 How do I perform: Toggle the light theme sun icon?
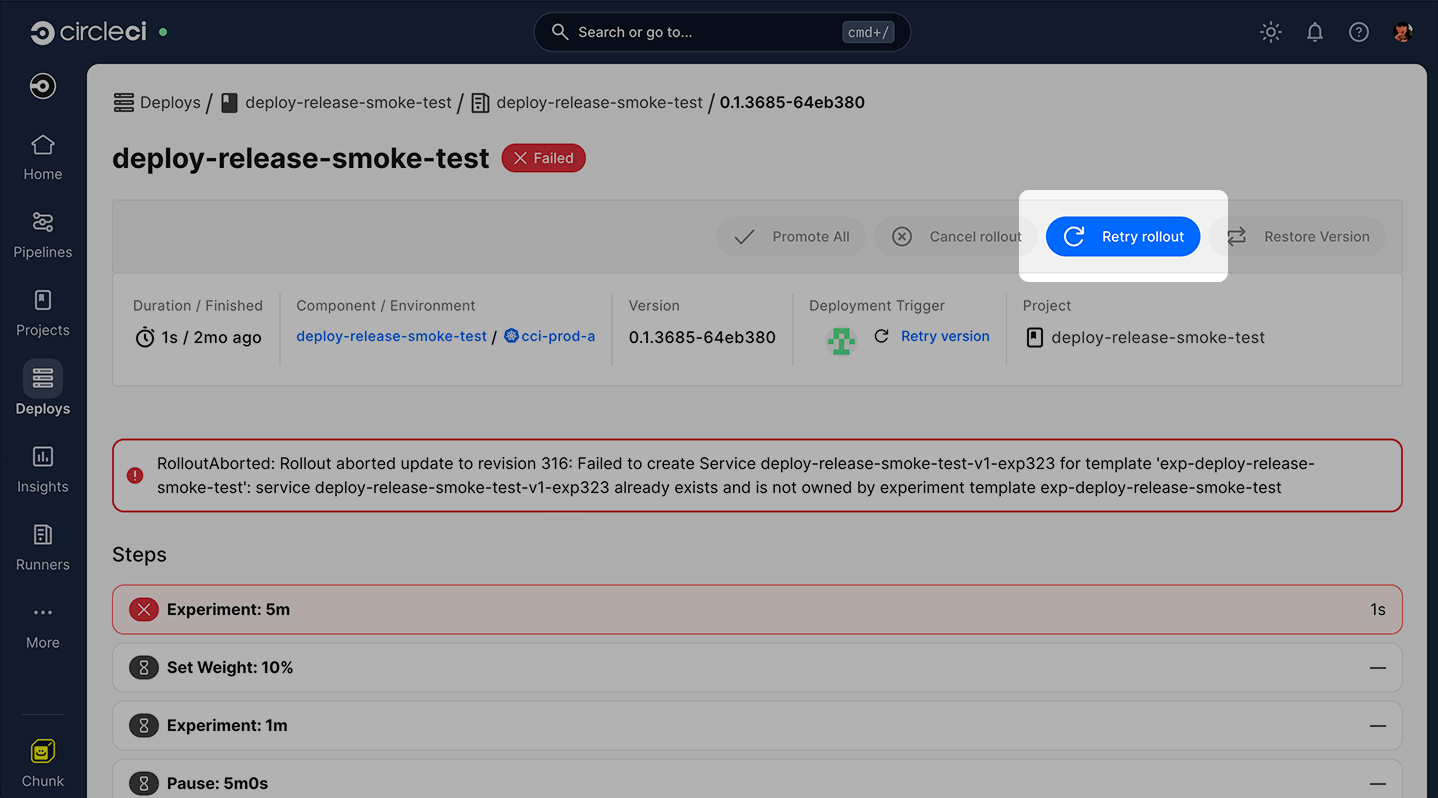[1270, 31]
